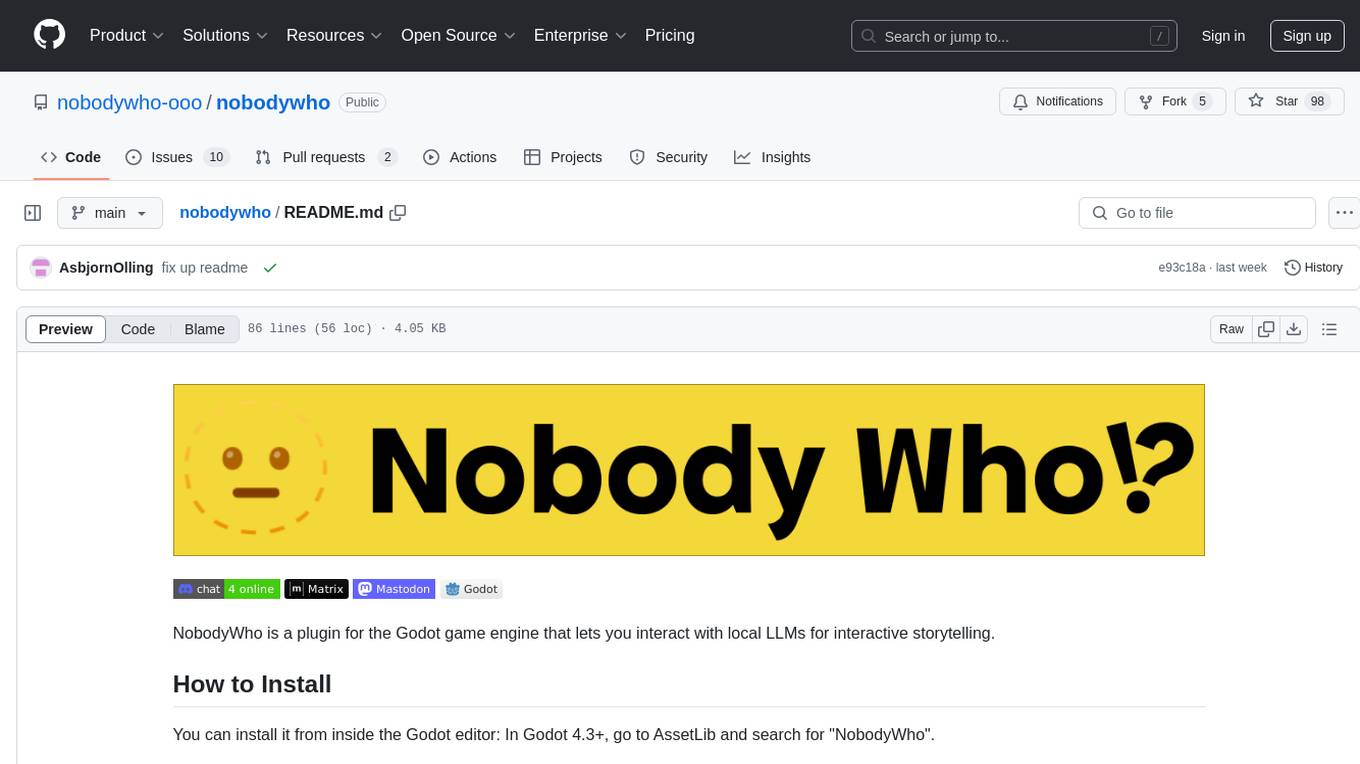Toggle the file tree side panel
This screenshot has width=1360, height=764.
(33, 213)
